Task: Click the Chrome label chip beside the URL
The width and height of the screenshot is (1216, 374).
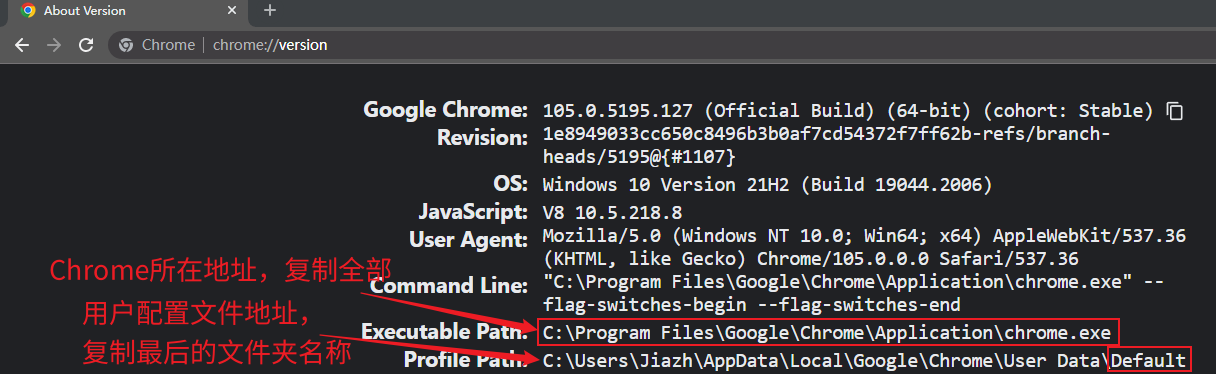Action: tap(168, 45)
